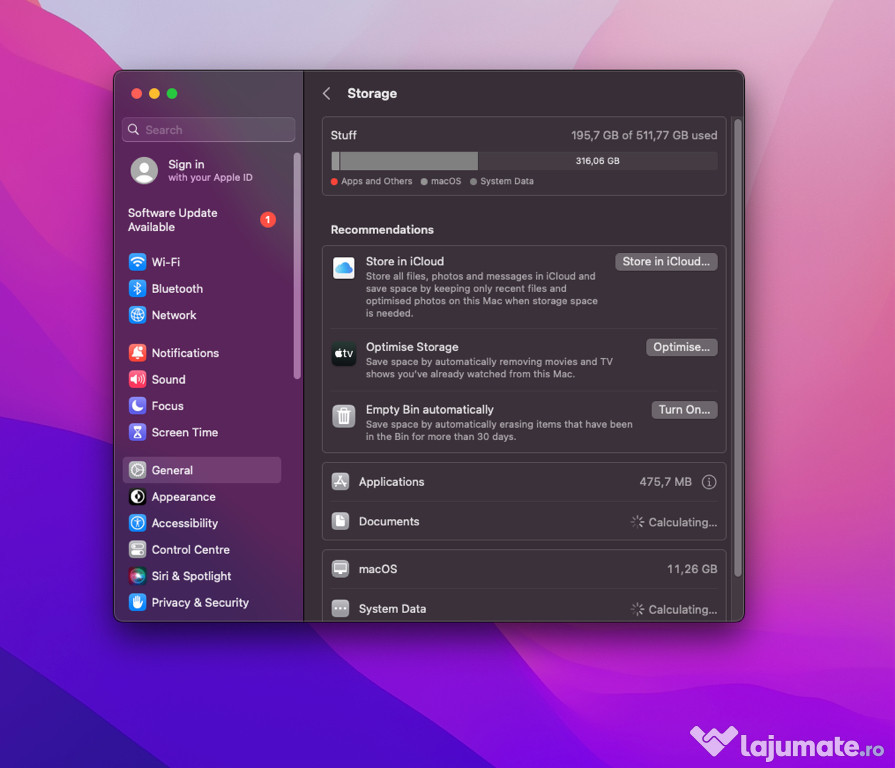Click the Appearance icon
Viewport: 895px width, 768px height.
[137, 497]
